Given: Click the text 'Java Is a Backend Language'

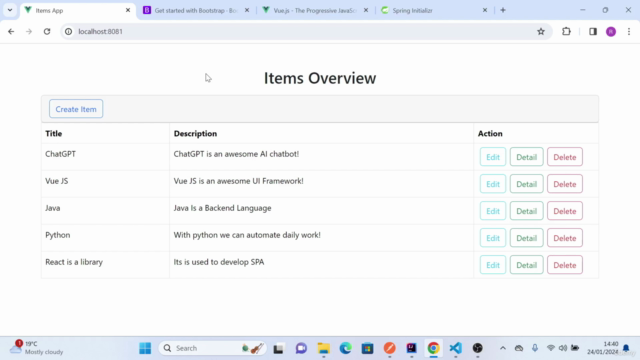Looking at the screenshot, I should [x=222, y=208].
